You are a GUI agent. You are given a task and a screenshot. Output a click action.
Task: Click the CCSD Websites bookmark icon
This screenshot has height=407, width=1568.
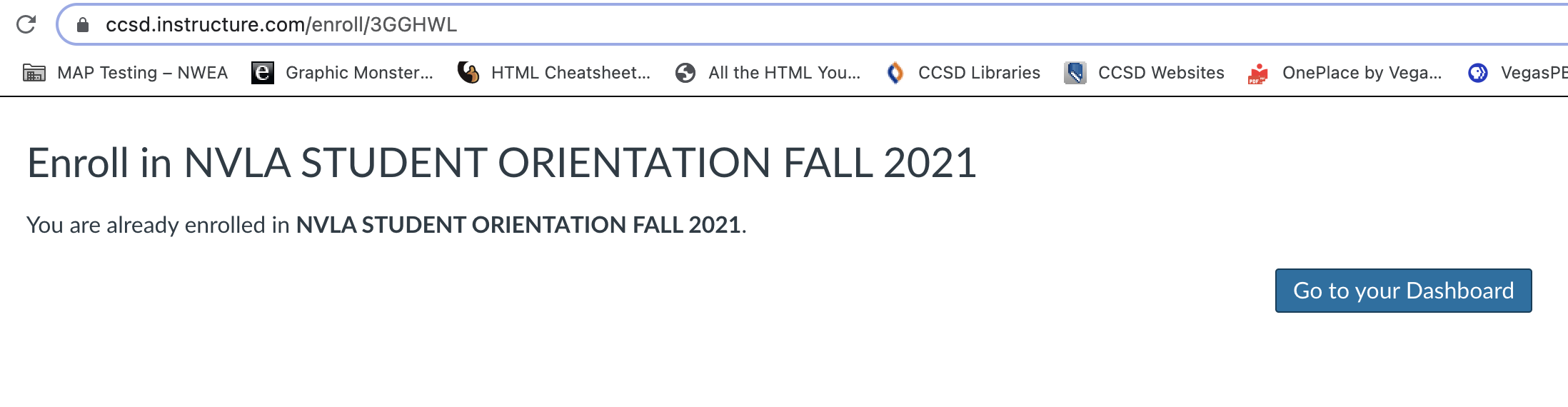coord(1075,73)
